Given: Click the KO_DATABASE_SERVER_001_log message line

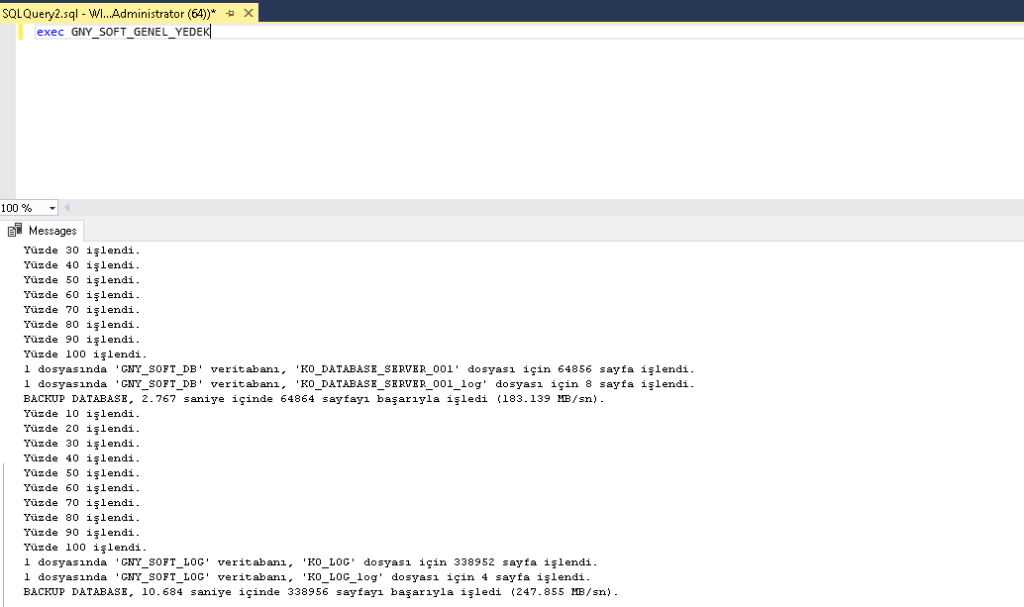Looking at the screenshot, I should (x=358, y=384).
